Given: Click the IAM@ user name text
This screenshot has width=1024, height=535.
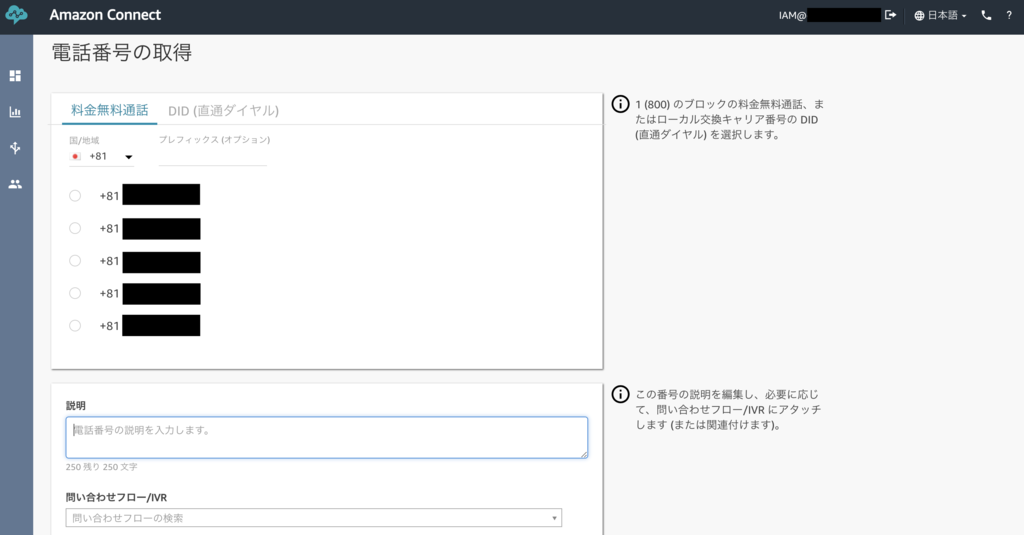Looking at the screenshot, I should click(x=792, y=15).
